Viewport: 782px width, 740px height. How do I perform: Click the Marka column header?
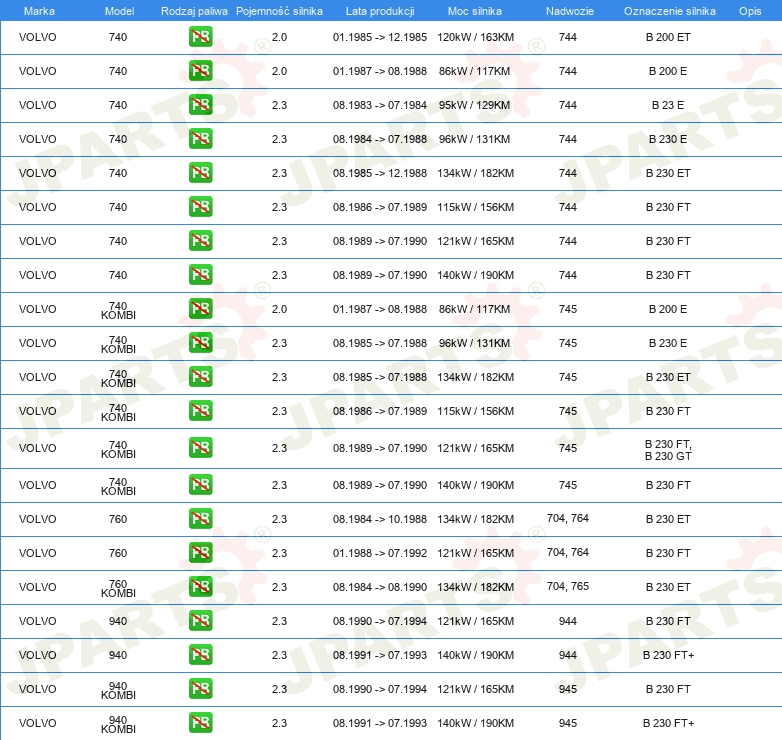[x=39, y=11]
